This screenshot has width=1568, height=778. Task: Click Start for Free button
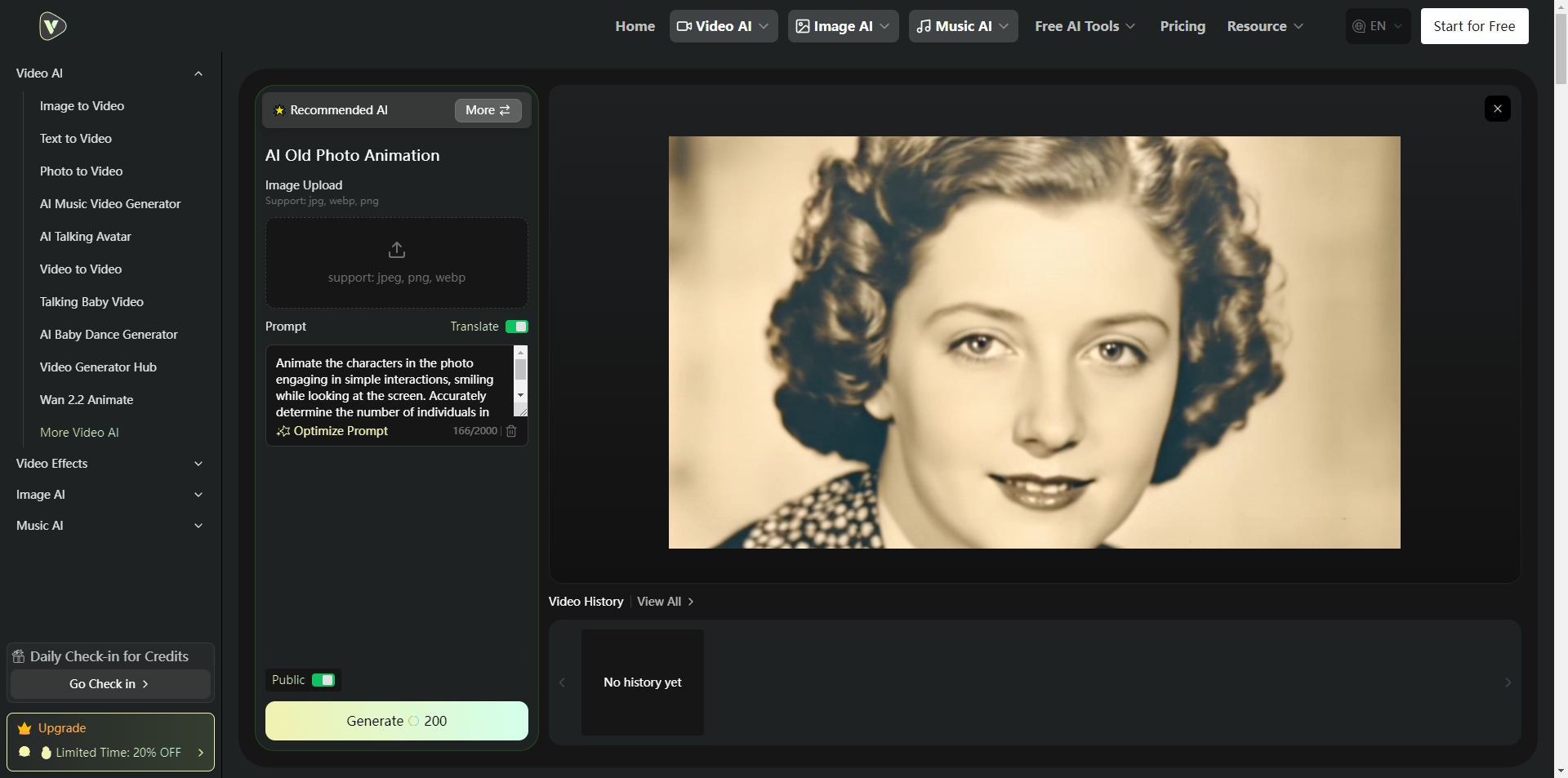coord(1474,26)
